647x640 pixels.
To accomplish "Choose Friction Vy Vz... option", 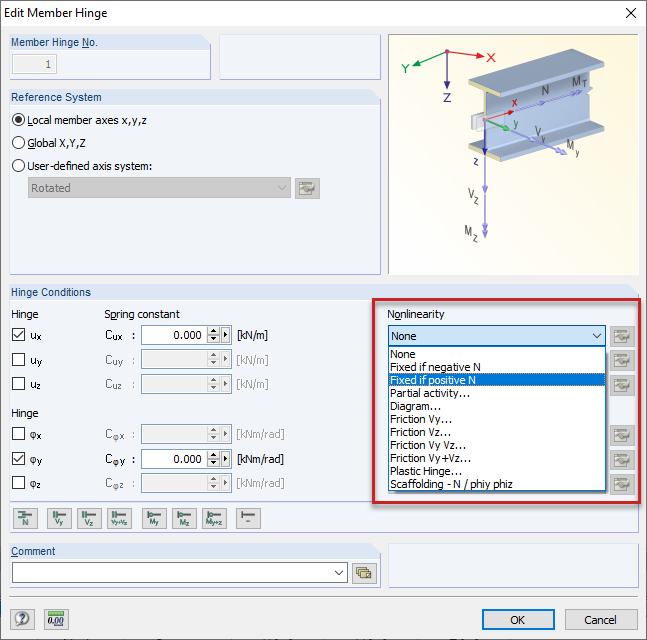I will coord(497,445).
